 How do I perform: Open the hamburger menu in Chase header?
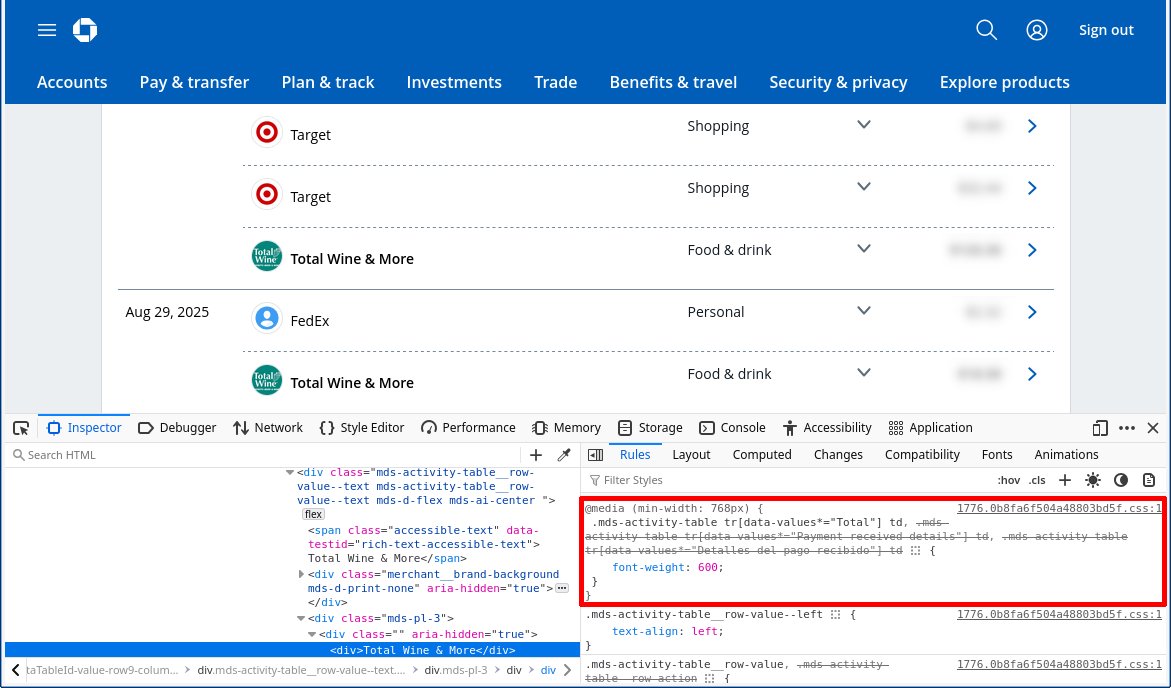coord(47,30)
